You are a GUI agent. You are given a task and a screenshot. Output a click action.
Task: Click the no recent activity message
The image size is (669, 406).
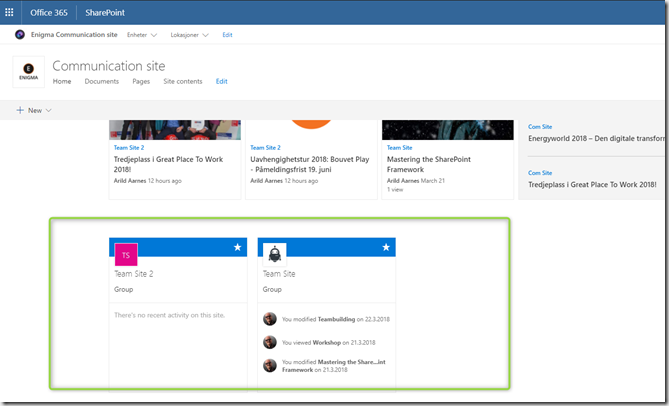pyautogui.click(x=169, y=316)
